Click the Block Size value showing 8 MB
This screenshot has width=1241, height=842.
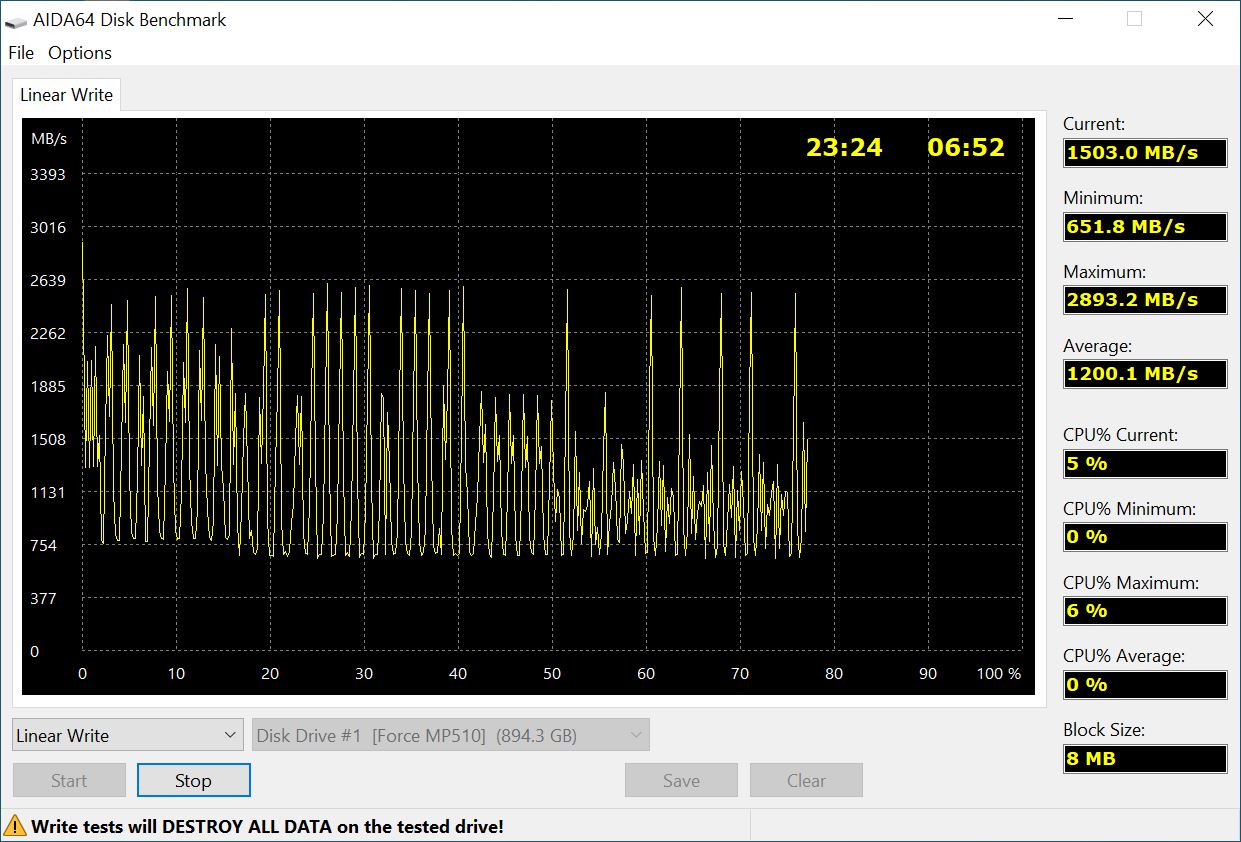pyautogui.click(x=1144, y=758)
